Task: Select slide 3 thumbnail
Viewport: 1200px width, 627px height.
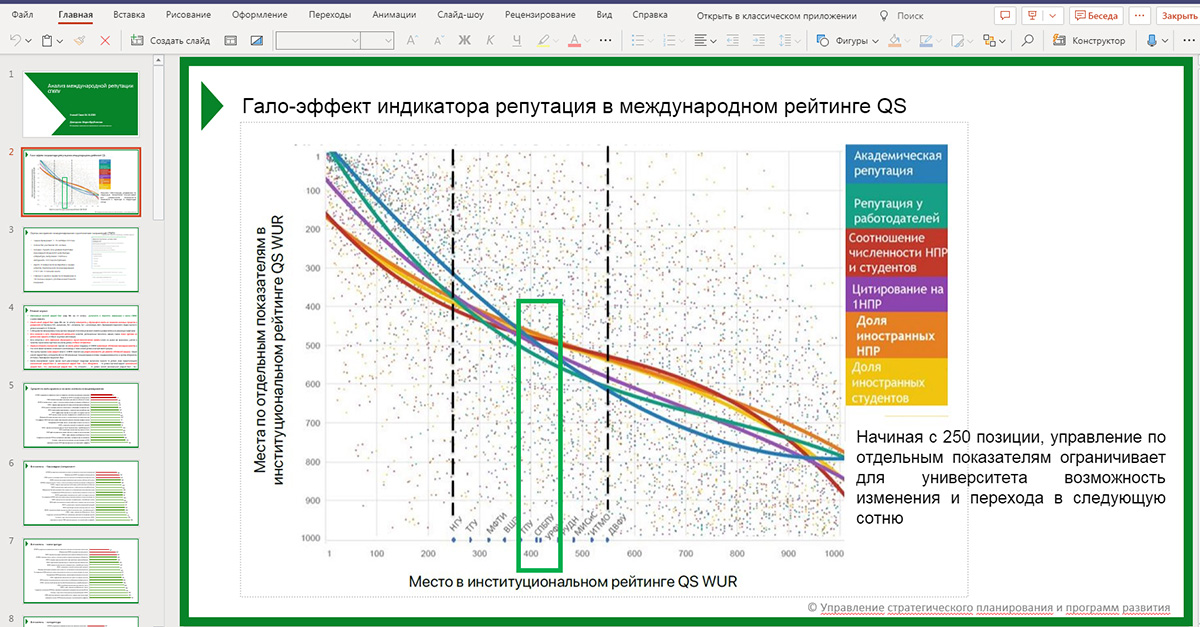Action: pyautogui.click(x=83, y=259)
